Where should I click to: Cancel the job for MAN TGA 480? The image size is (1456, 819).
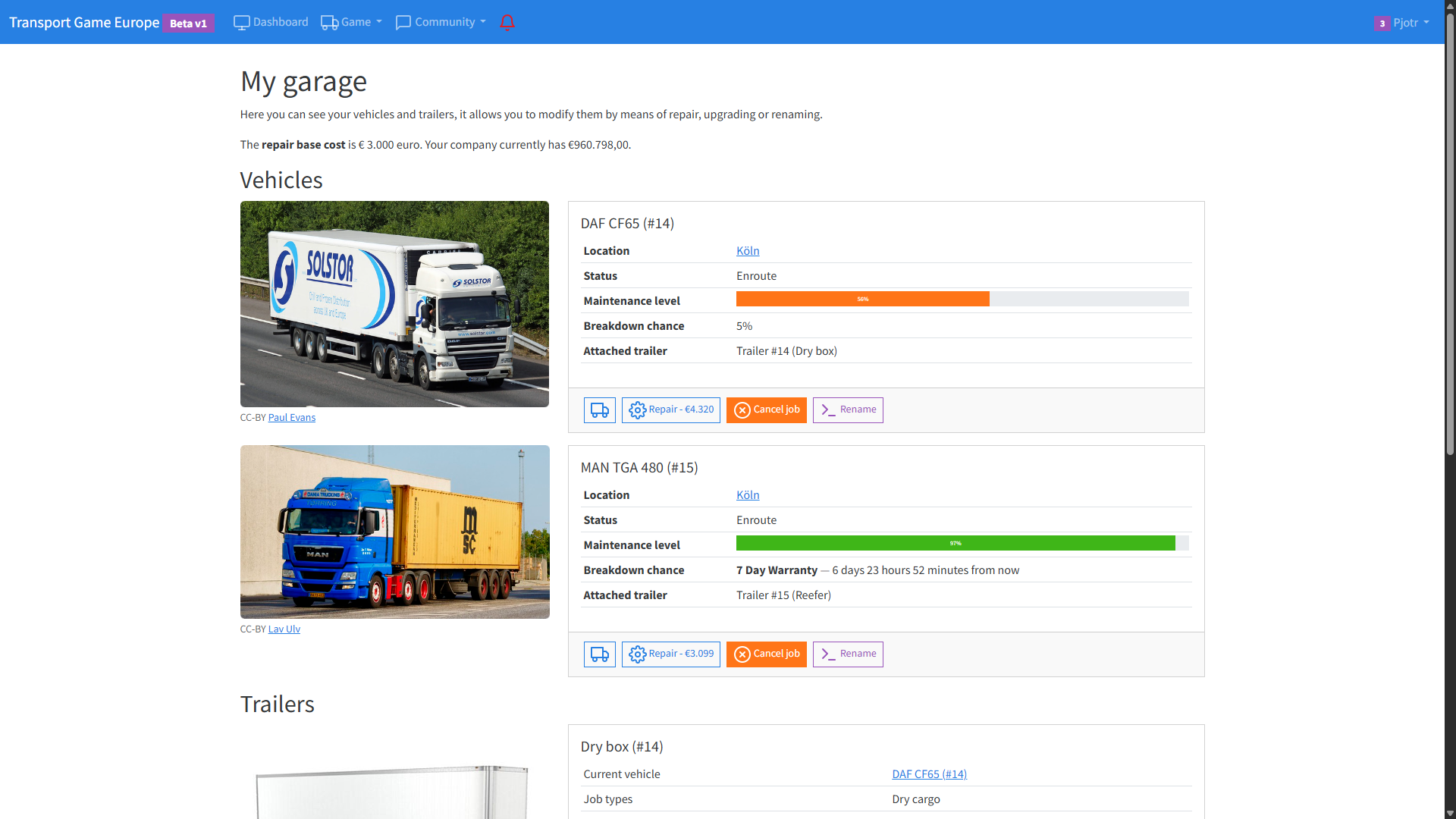coord(767,654)
